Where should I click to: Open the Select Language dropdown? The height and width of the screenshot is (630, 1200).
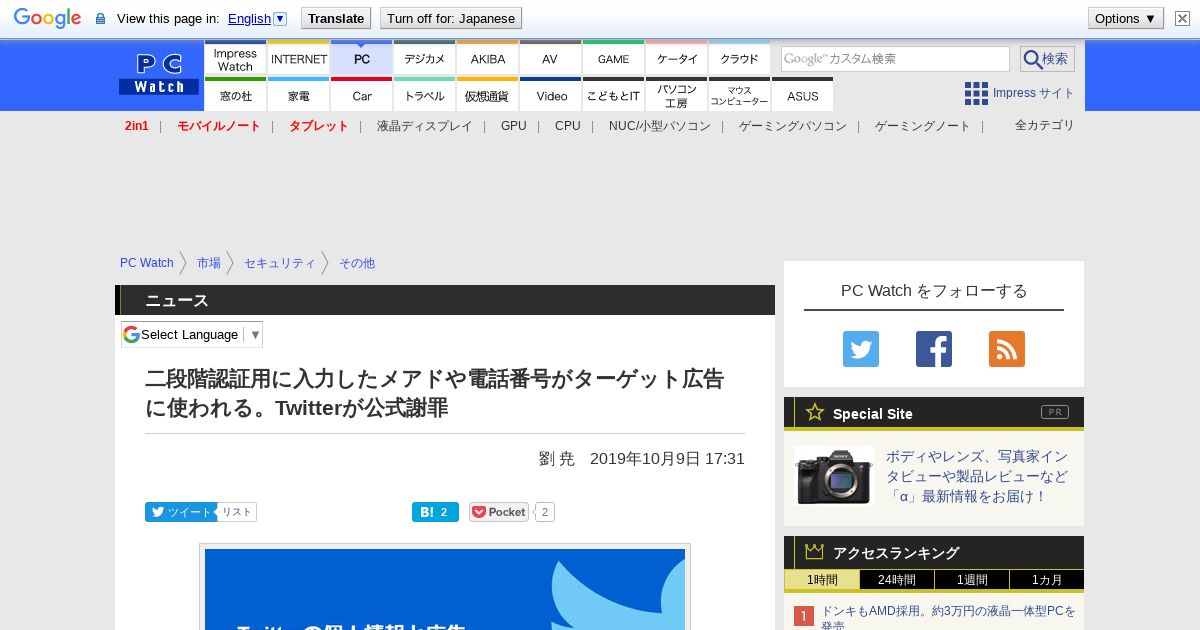point(192,334)
